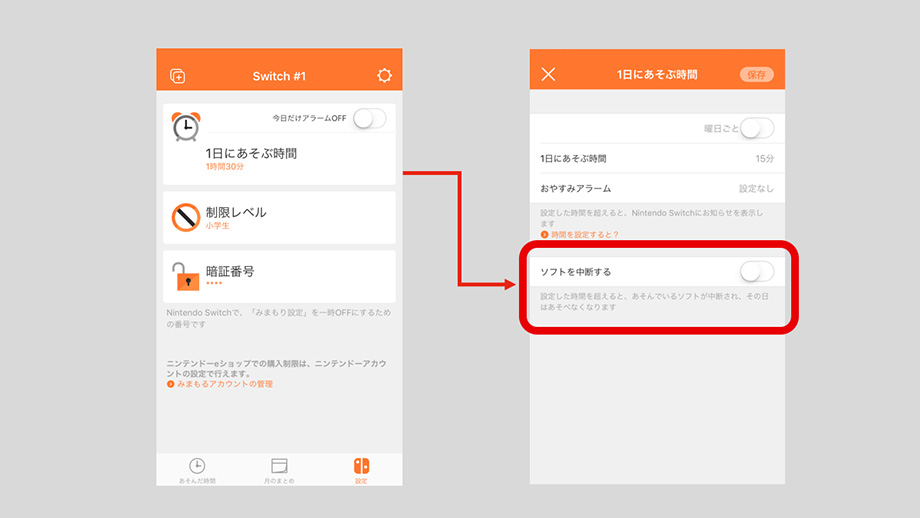The height and width of the screenshot is (518, 920).
Task: Open settings gear icon beside Switch #1
Action: 384,76
